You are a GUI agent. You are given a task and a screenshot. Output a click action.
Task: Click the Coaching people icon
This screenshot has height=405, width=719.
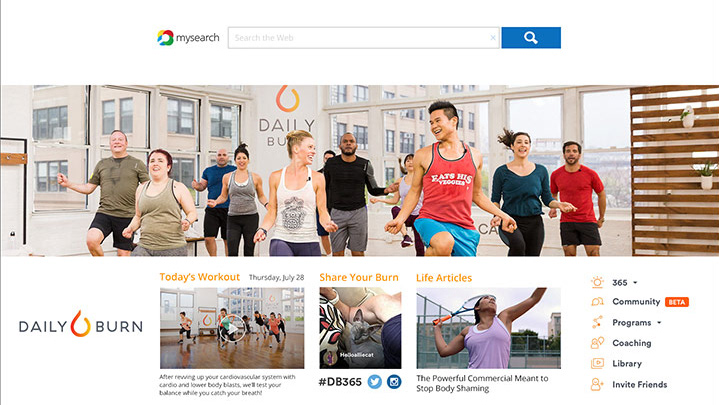tap(597, 343)
